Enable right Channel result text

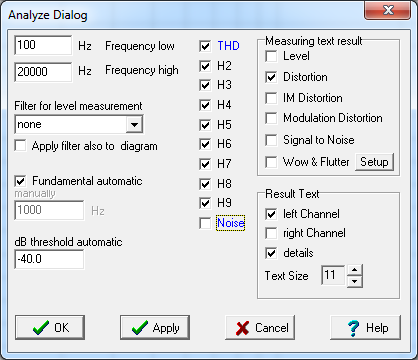point(271,233)
